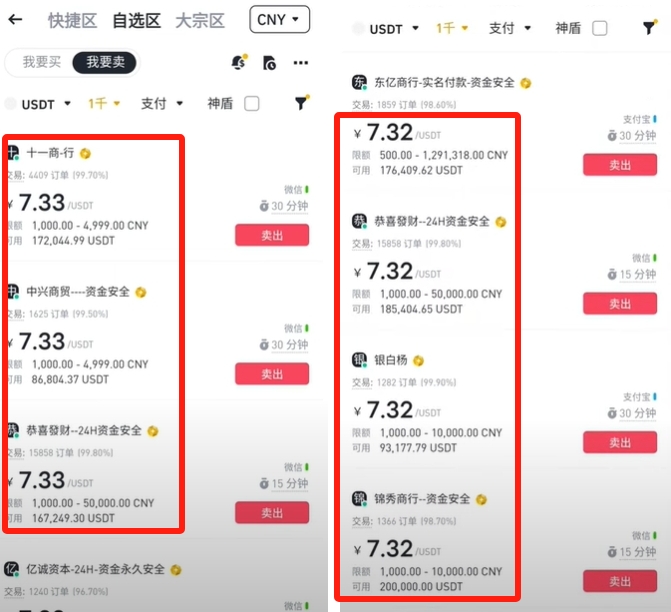
Task: Select the 我要卖 toggle option
Action: 105,62
